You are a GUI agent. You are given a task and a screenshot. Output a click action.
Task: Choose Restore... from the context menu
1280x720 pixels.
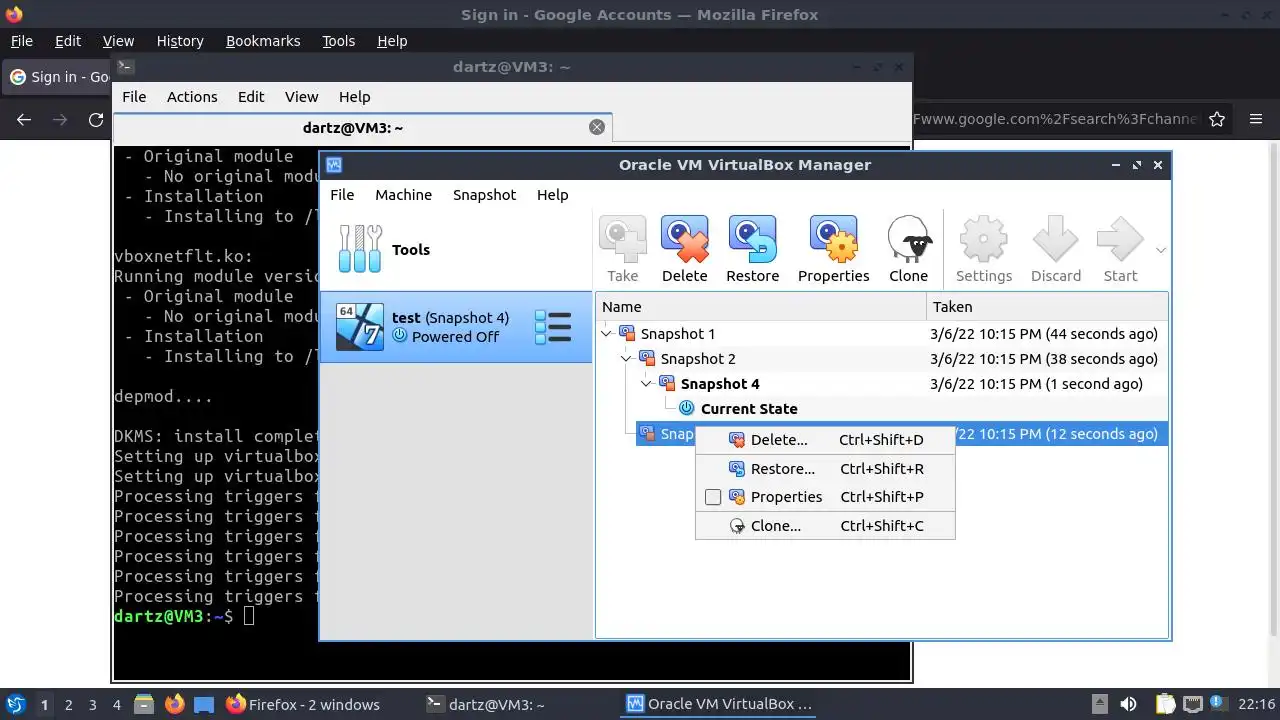pyautogui.click(x=825, y=469)
